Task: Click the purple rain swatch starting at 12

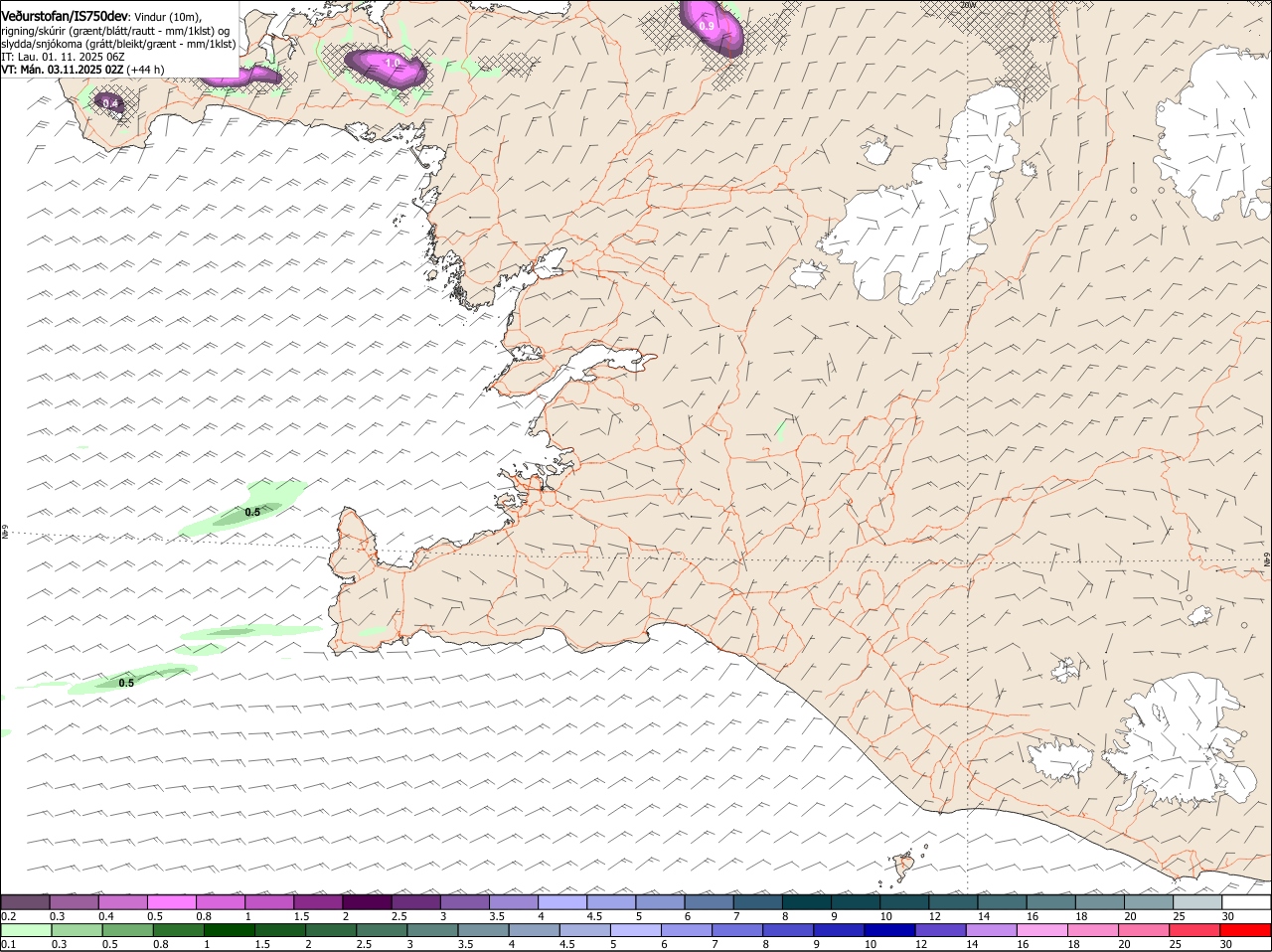Action: click(x=940, y=930)
